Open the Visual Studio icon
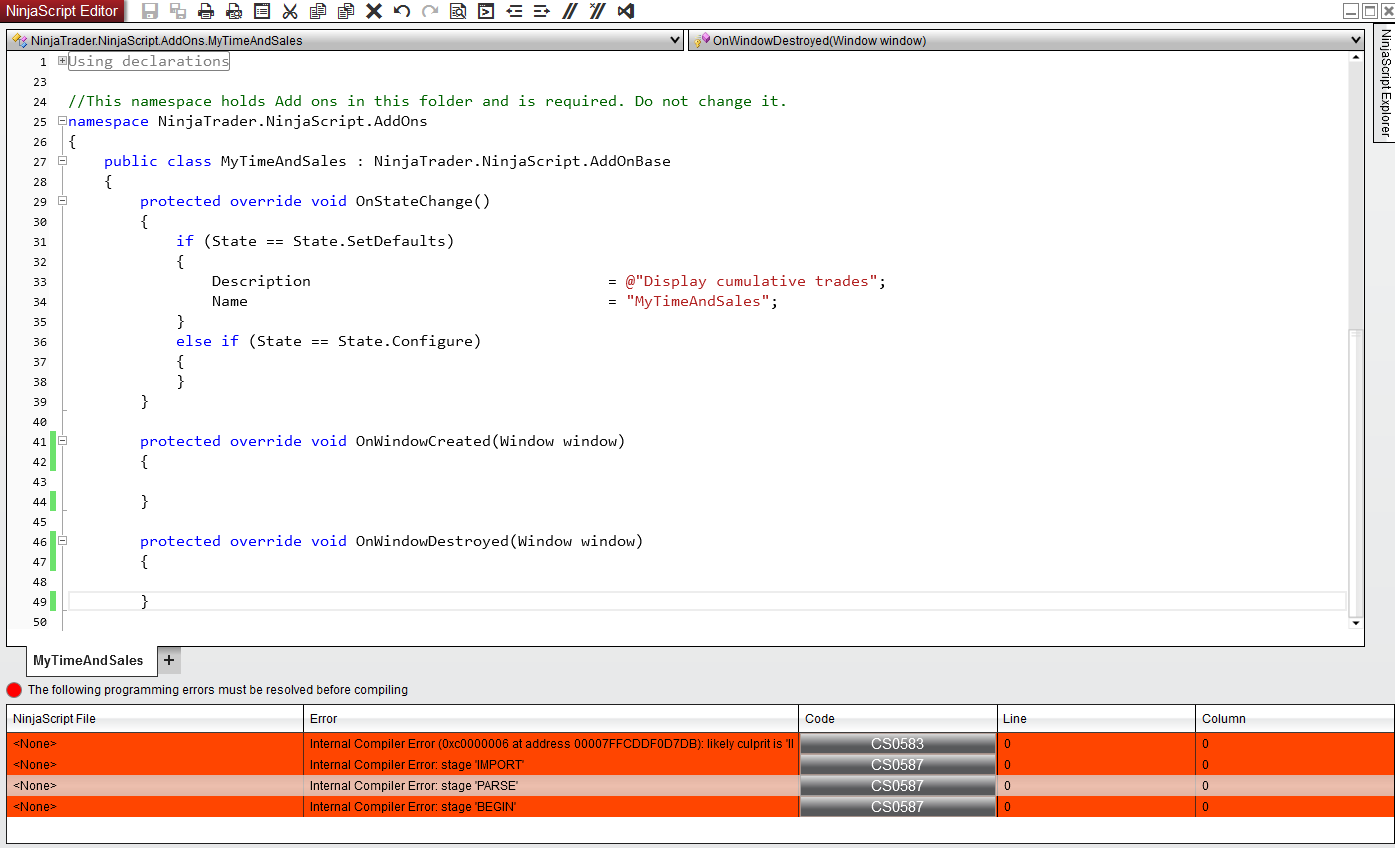 coord(626,11)
